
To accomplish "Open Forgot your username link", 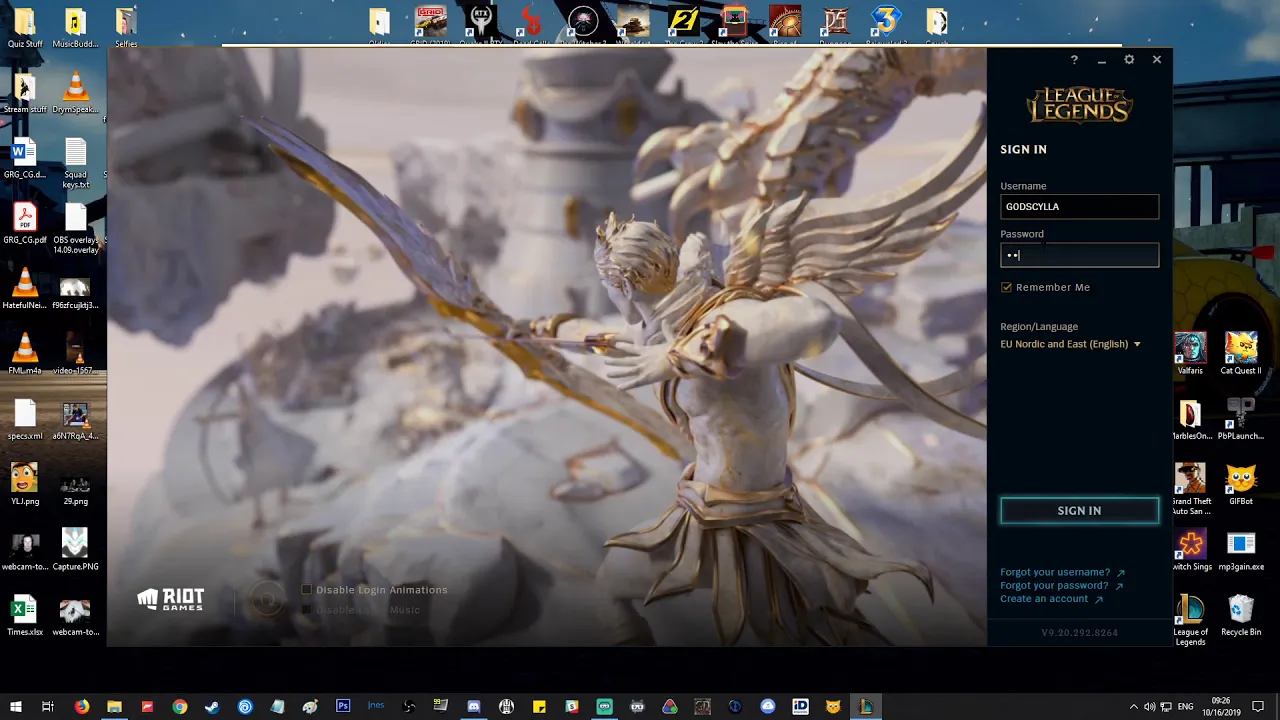I will (x=1062, y=572).
